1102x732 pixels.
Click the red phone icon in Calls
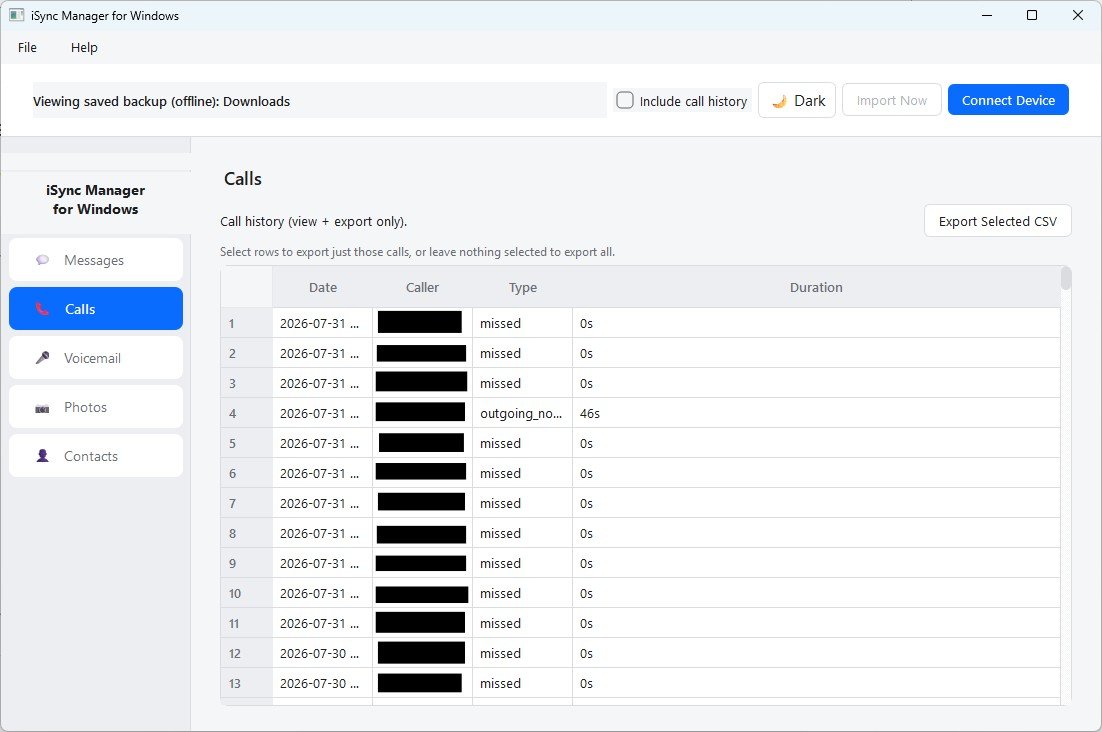[43, 308]
